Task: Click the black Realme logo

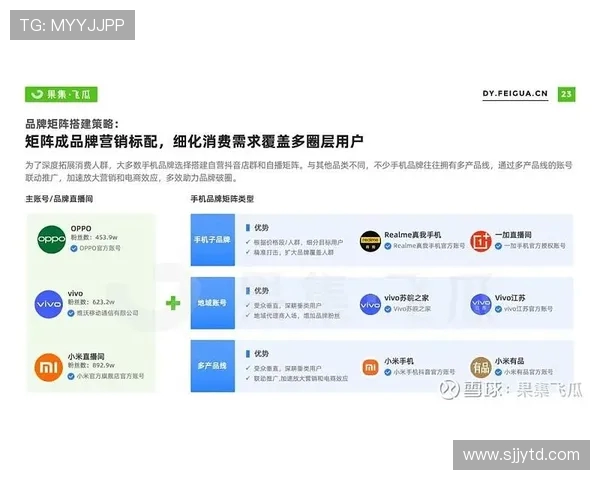Action: click(370, 241)
